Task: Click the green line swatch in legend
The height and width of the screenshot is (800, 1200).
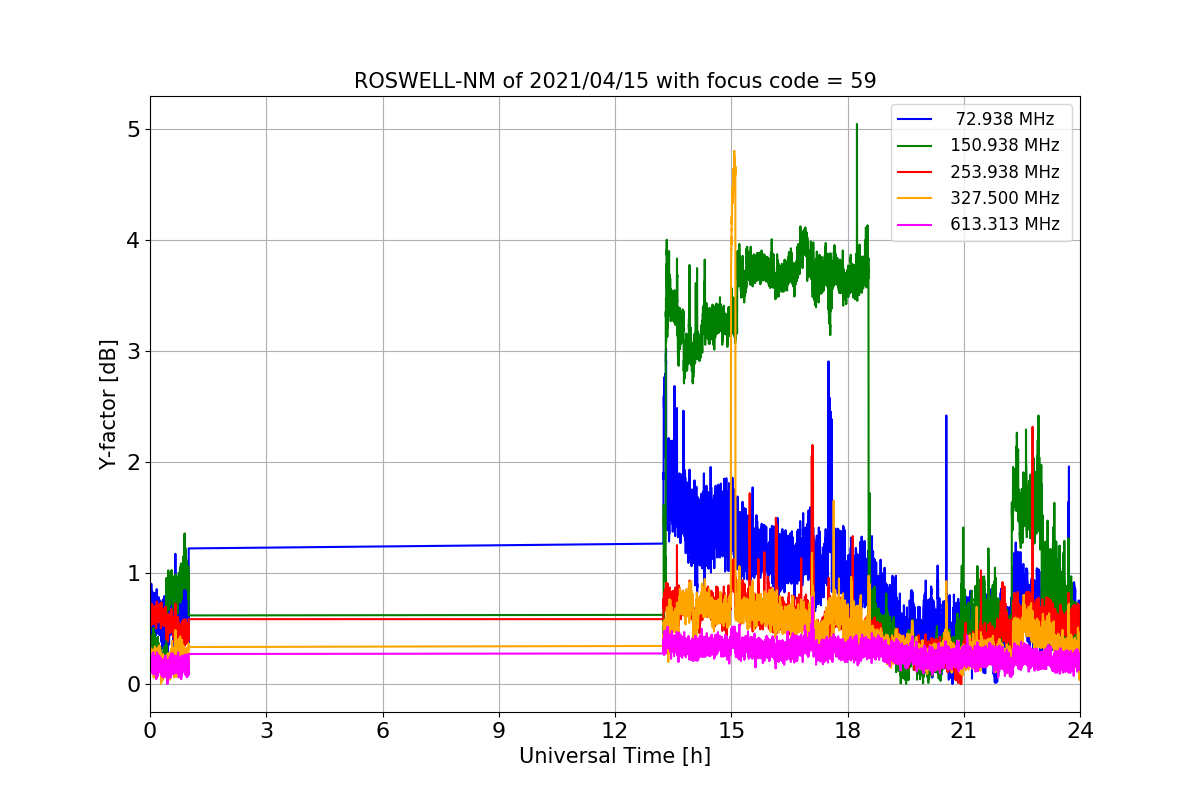Action: 916,145
